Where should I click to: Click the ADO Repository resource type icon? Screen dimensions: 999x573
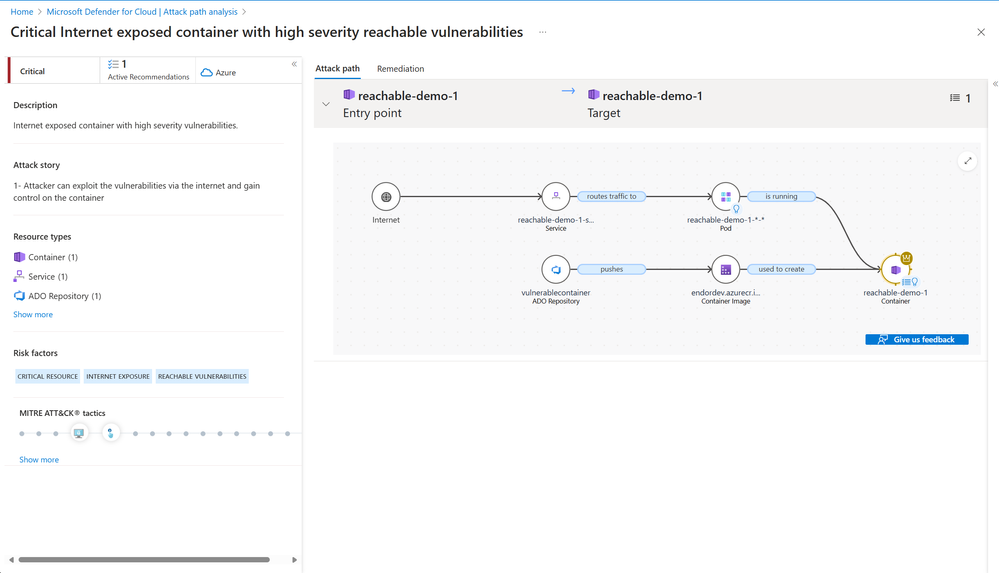pos(19,296)
